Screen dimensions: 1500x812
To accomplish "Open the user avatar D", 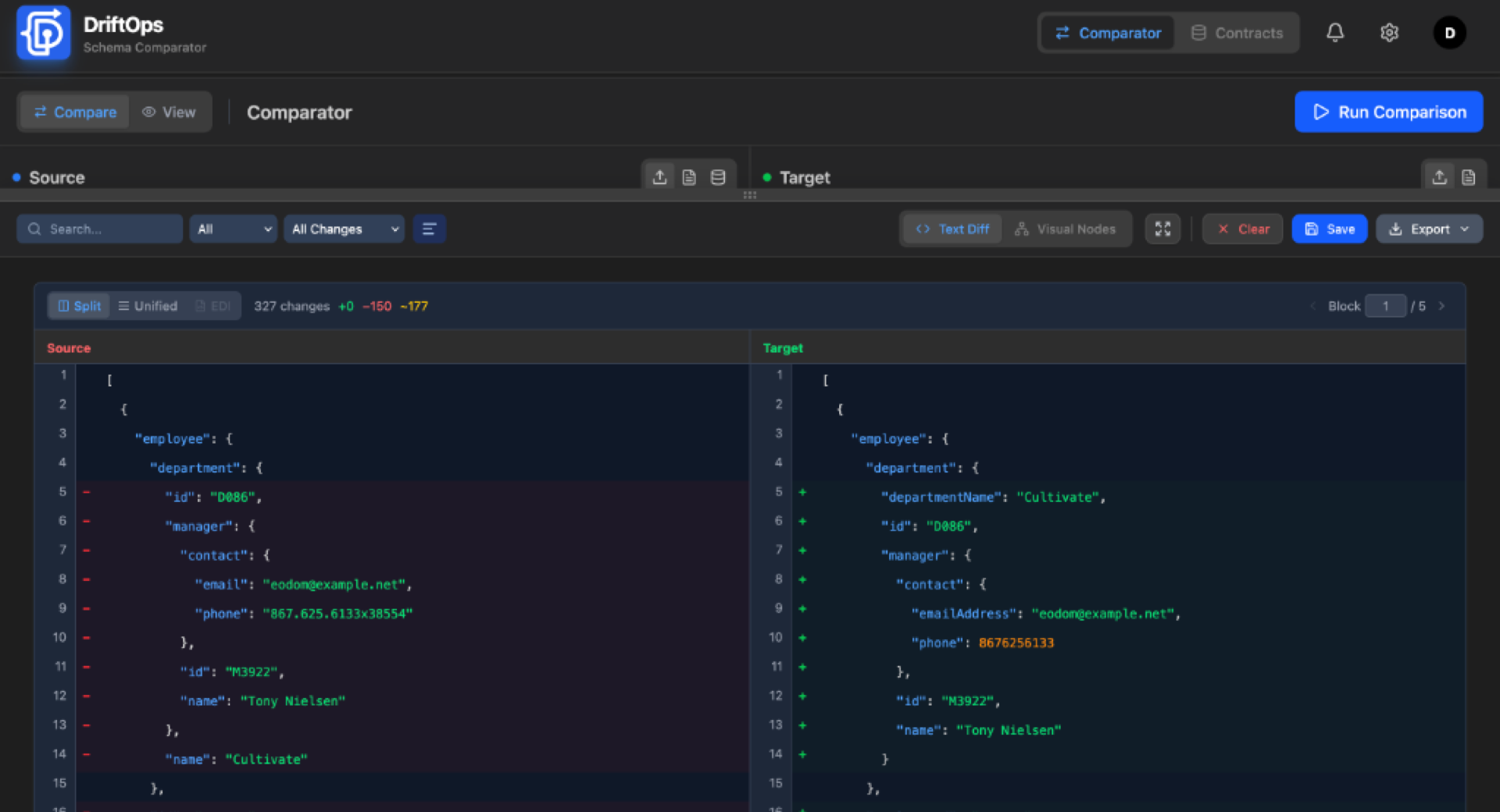I will [1449, 33].
